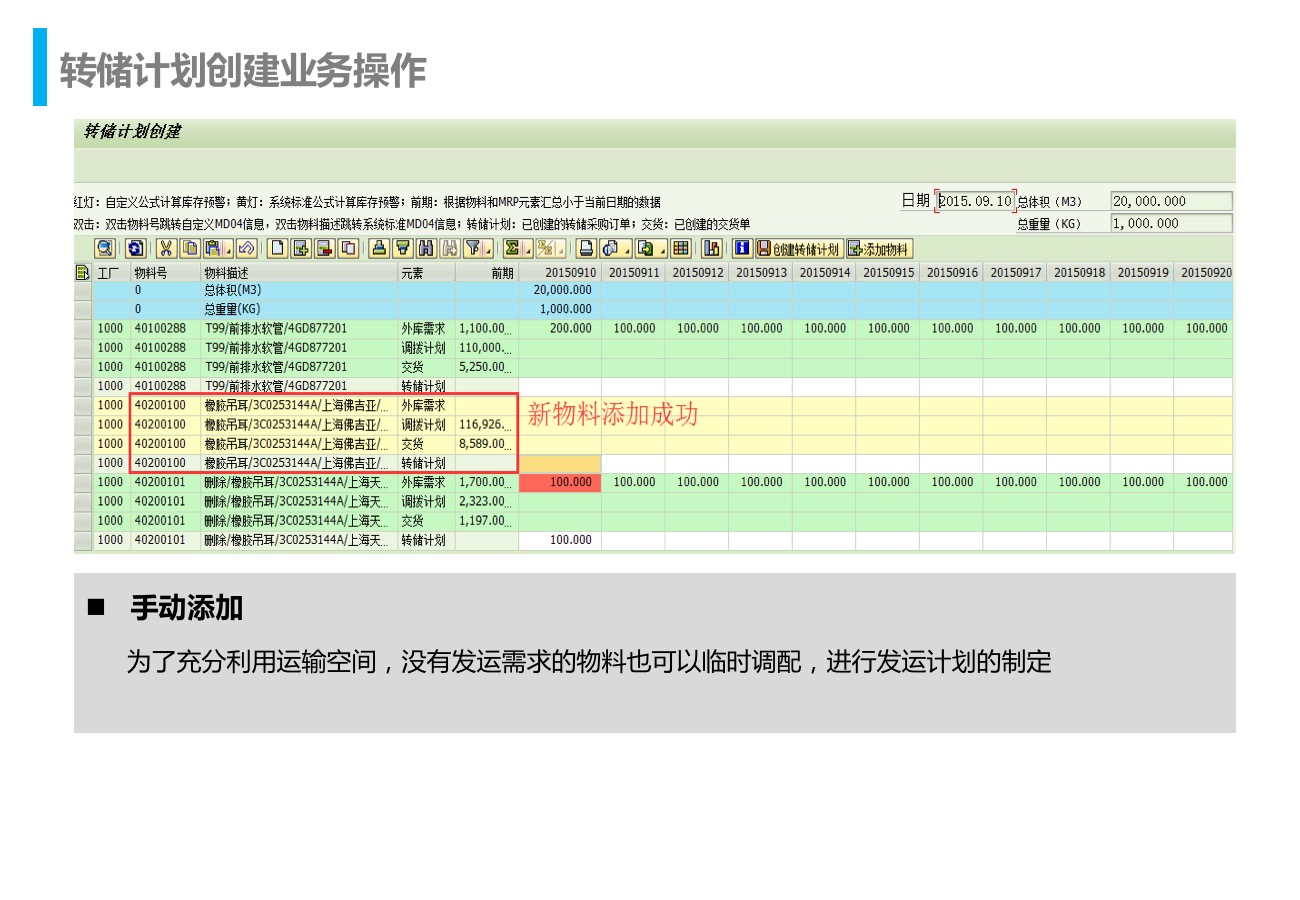
Task: Click the 日期 input field
Action: click(x=975, y=201)
